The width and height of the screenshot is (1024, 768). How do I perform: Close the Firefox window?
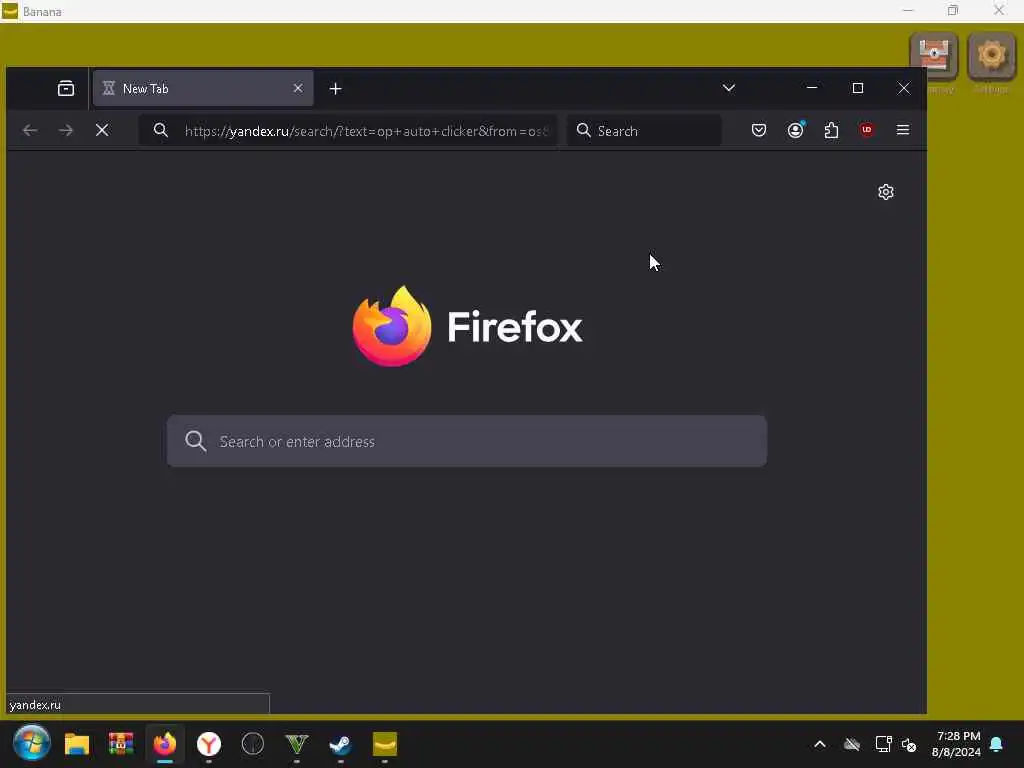(x=904, y=88)
